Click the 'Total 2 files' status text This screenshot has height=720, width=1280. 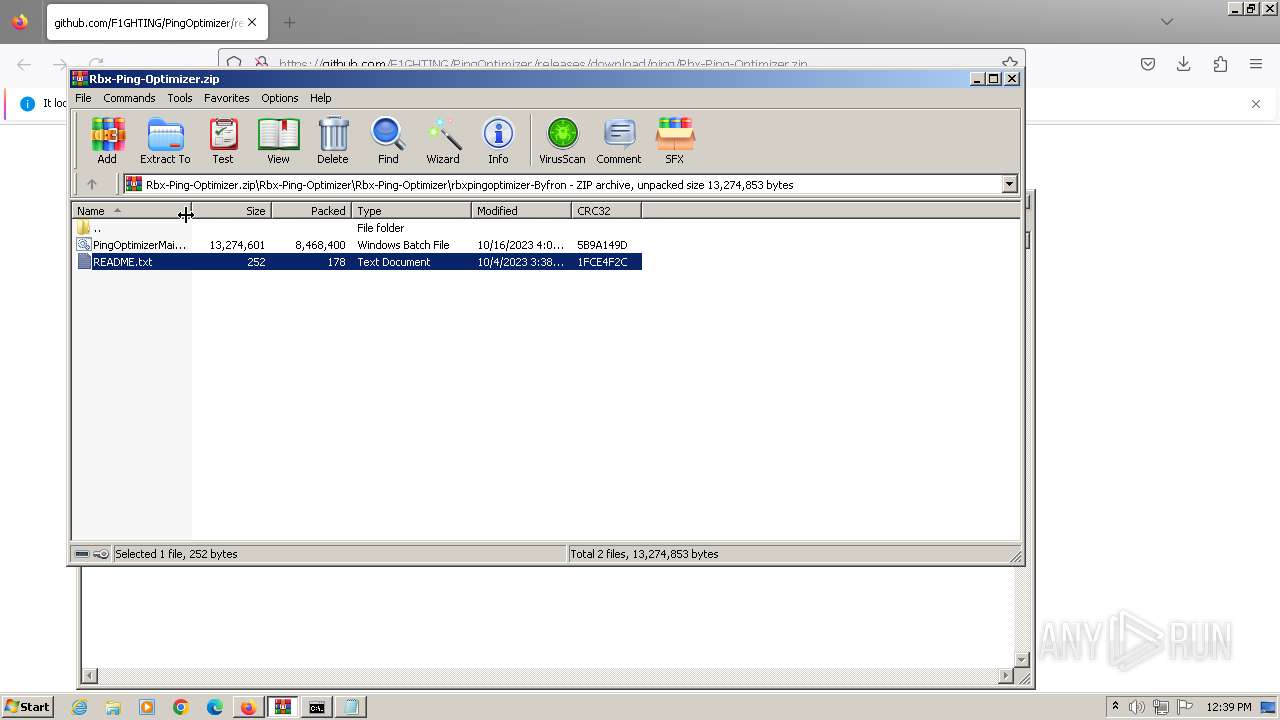pyautogui.click(x=644, y=554)
